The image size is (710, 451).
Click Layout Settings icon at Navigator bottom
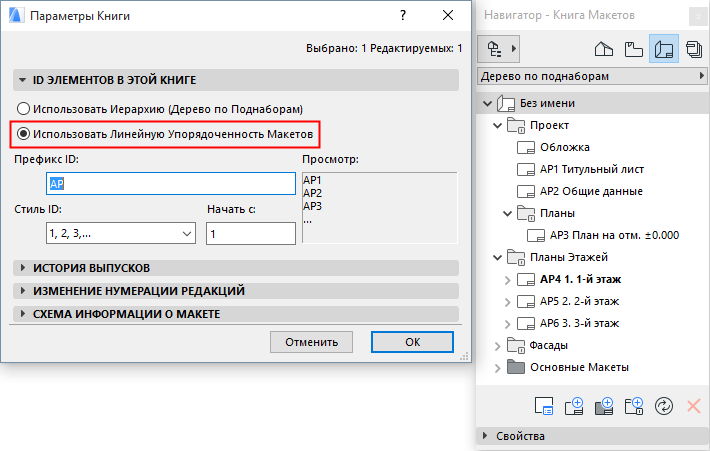[544, 406]
